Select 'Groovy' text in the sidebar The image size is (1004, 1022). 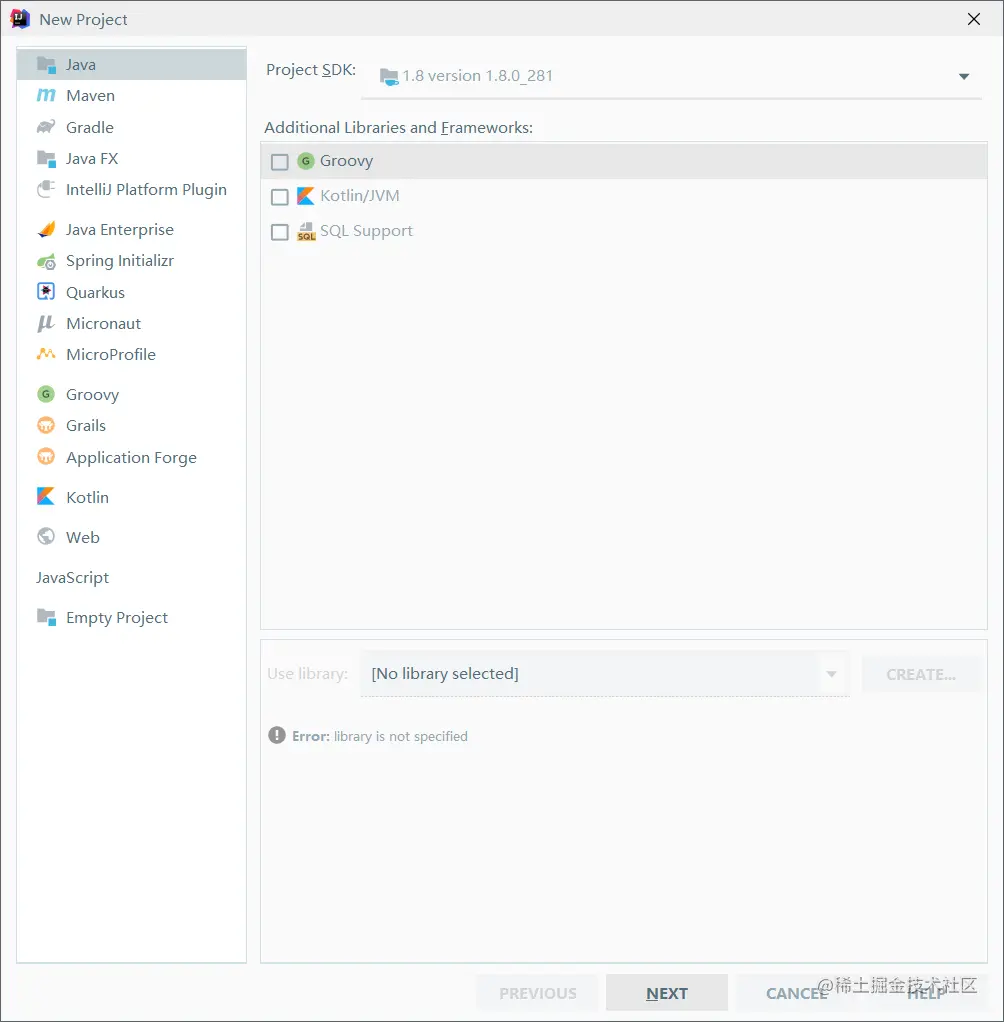tap(93, 395)
